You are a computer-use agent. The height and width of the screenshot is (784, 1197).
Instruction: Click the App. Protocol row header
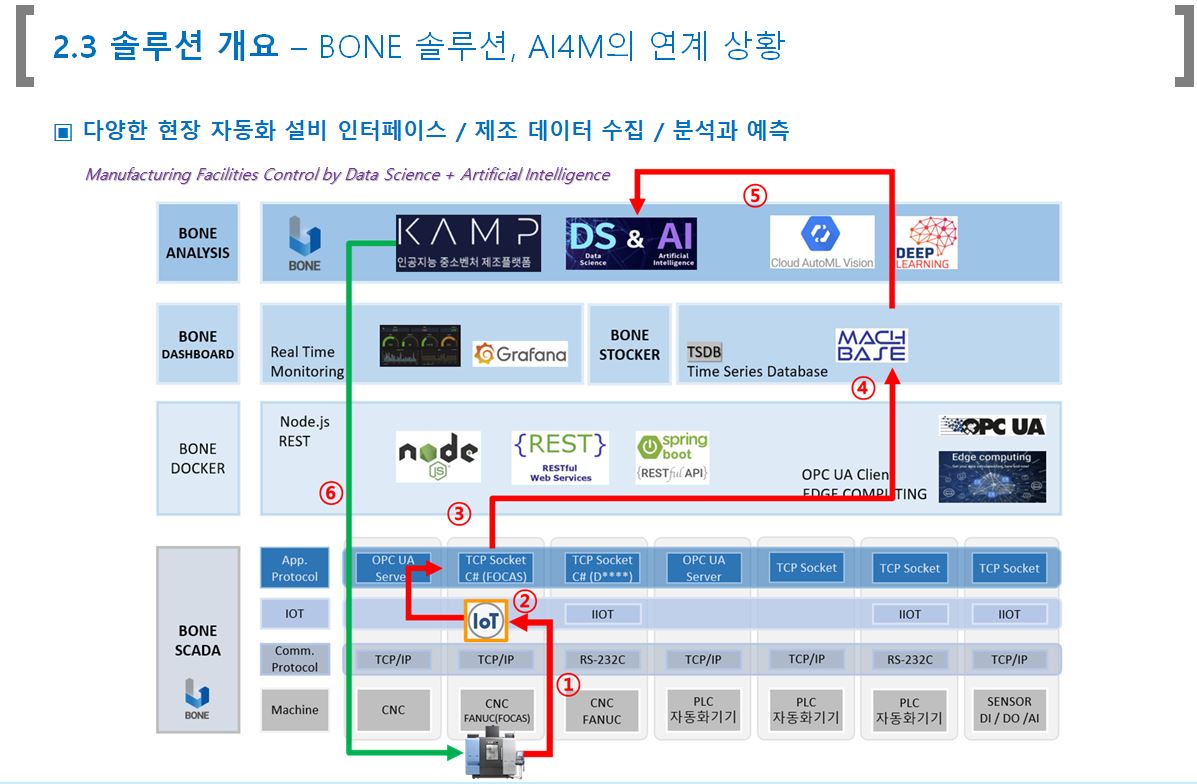click(x=295, y=568)
